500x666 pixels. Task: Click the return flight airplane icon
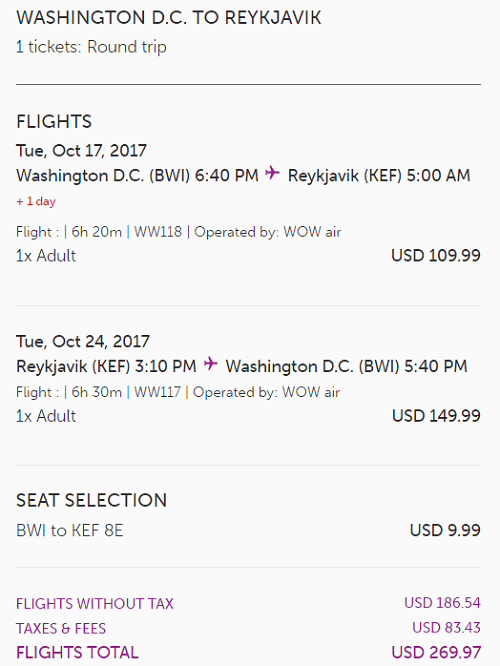pos(210,364)
